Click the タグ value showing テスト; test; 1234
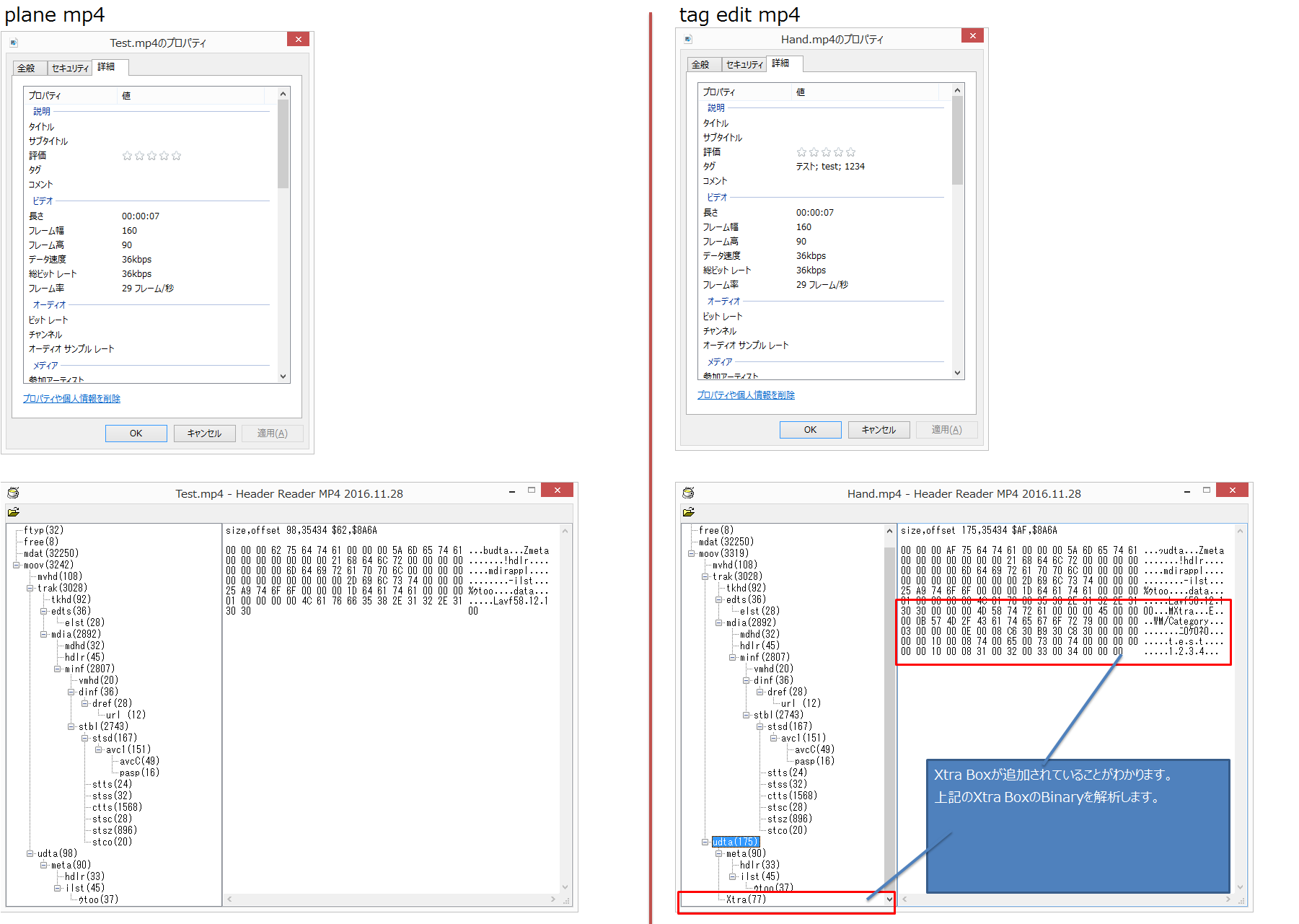 (x=829, y=166)
